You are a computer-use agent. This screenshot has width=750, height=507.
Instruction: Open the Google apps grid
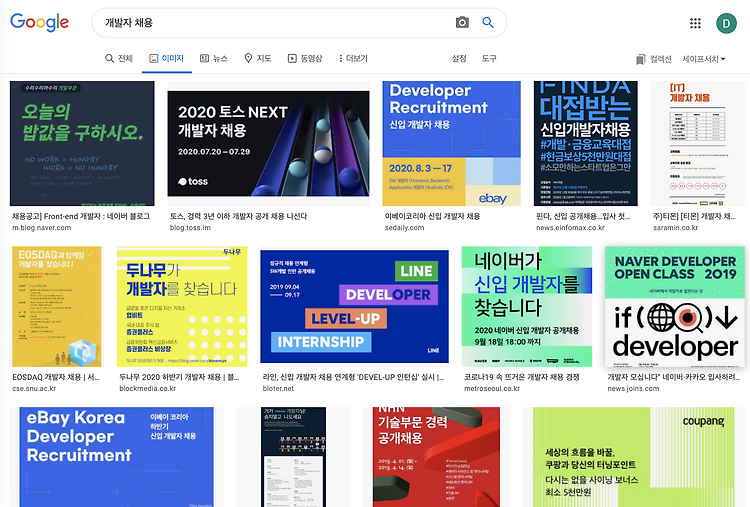click(695, 23)
